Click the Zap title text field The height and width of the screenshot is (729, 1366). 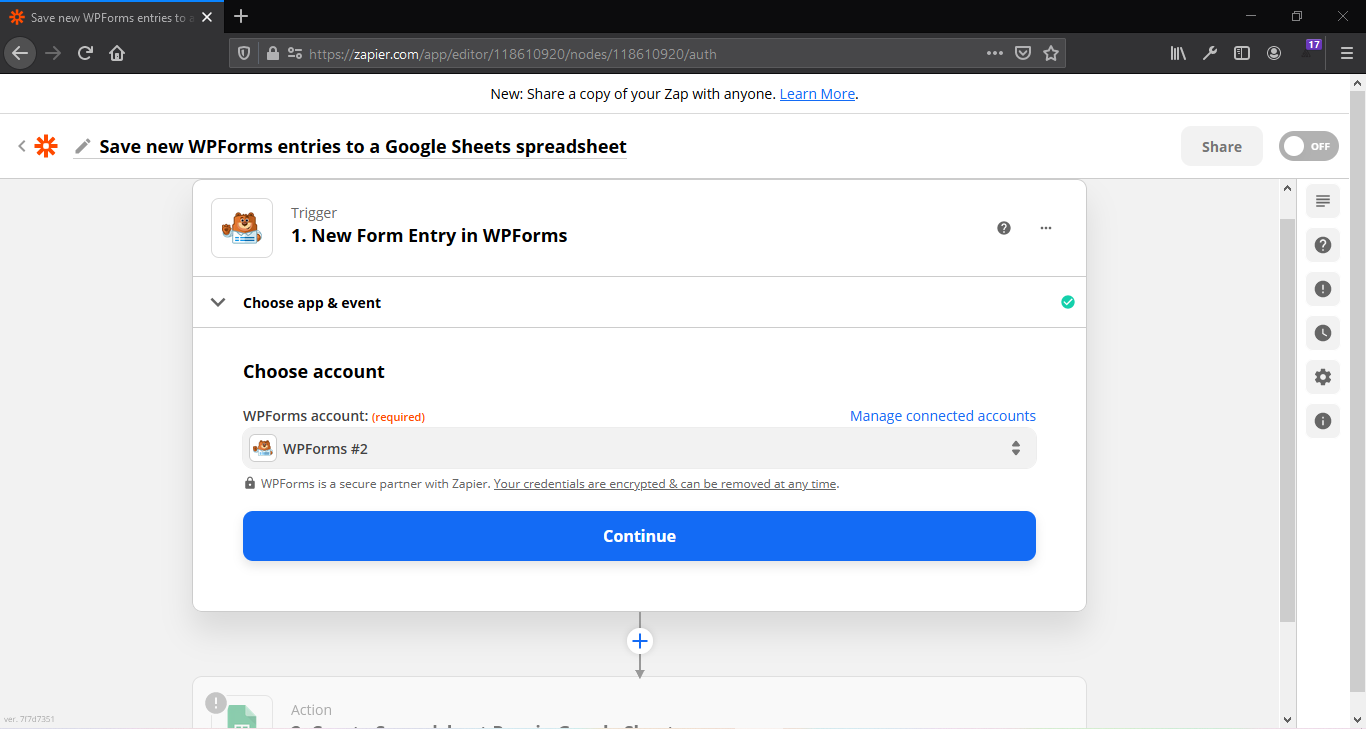(x=363, y=146)
